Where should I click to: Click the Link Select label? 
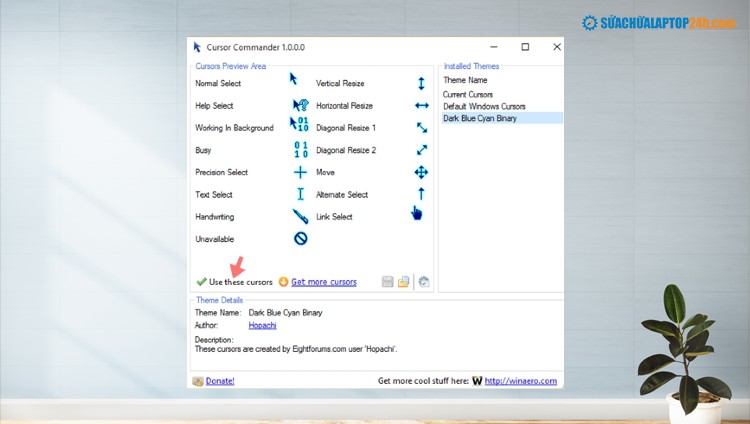[x=334, y=217]
